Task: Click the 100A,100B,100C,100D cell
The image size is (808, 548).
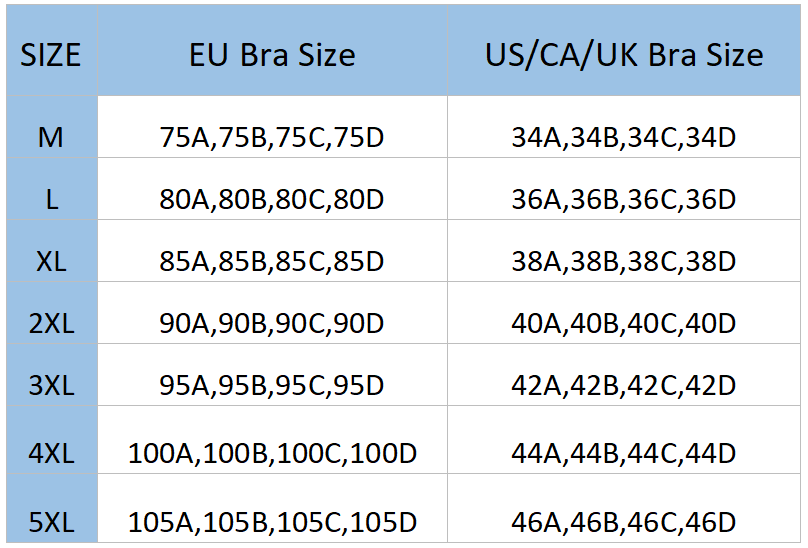Action: 272,453
